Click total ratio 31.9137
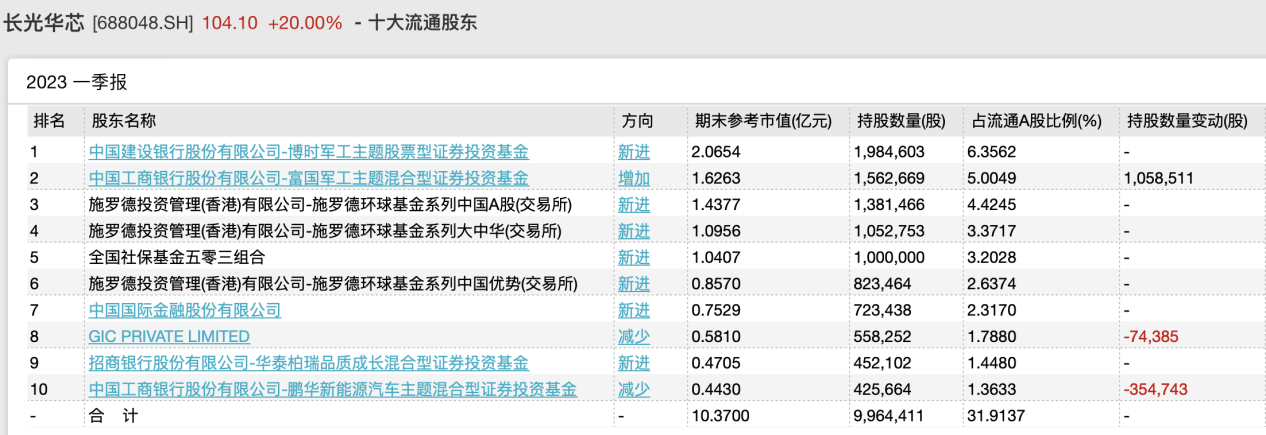Image resolution: width=1266 pixels, height=435 pixels. (998, 415)
